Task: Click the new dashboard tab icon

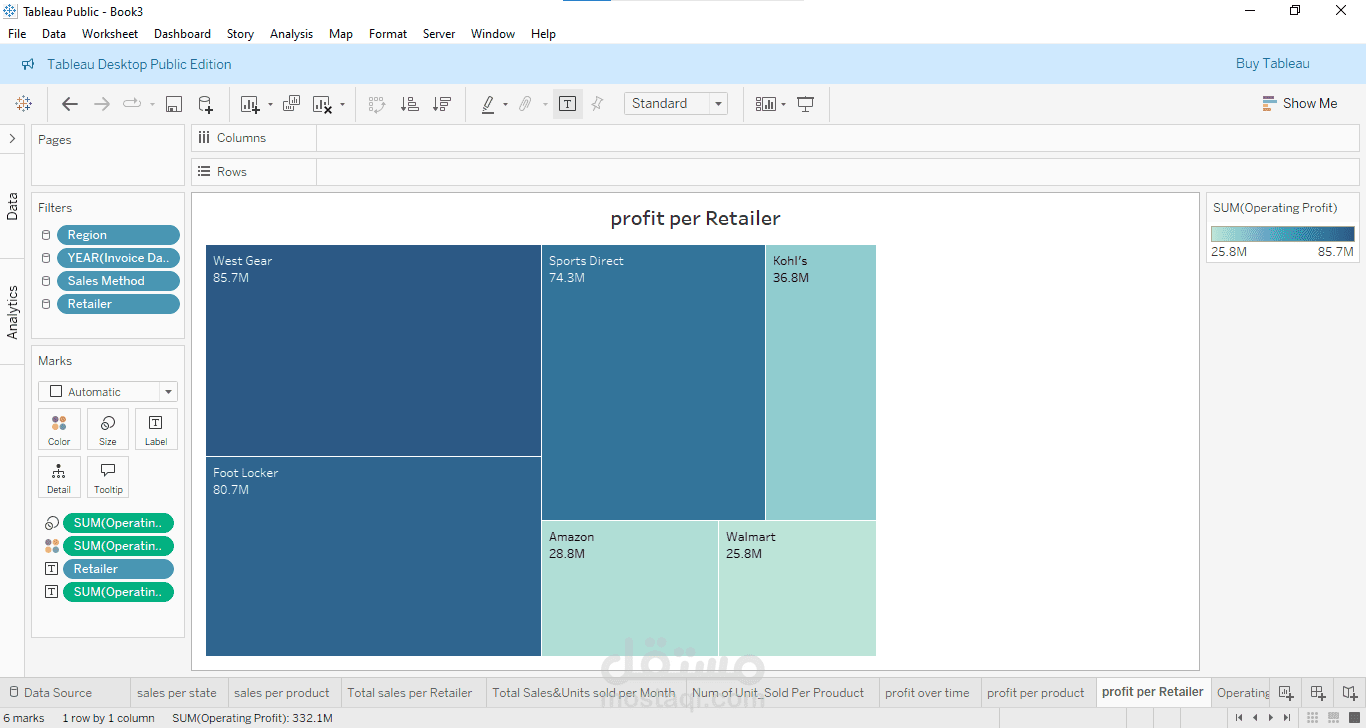Action: pyautogui.click(x=1318, y=692)
